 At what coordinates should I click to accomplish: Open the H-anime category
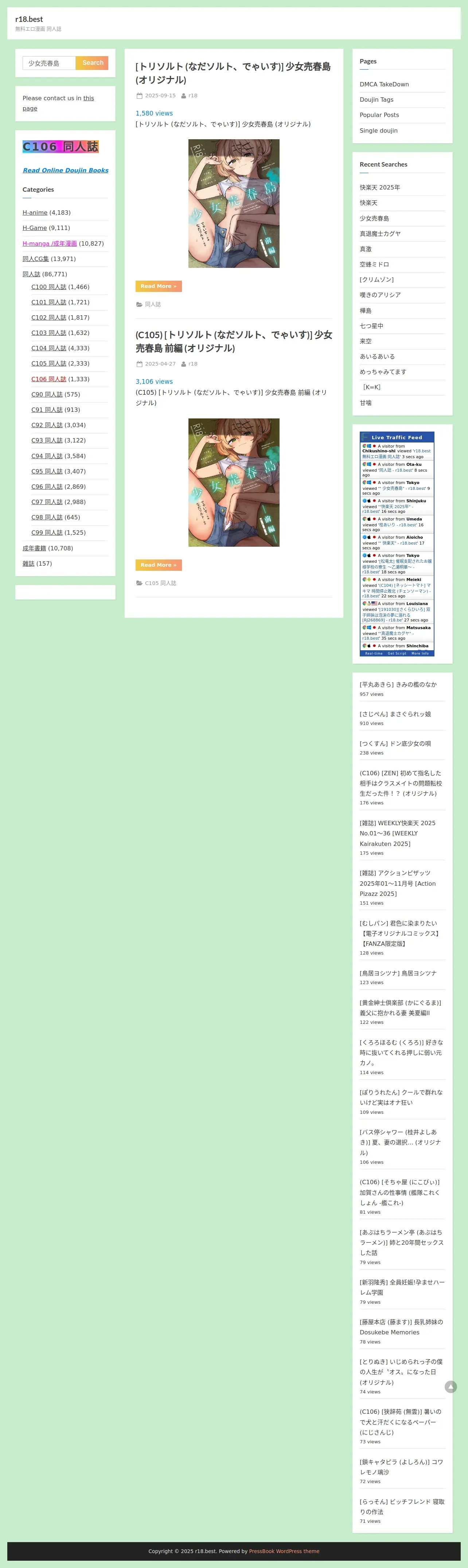point(35,212)
